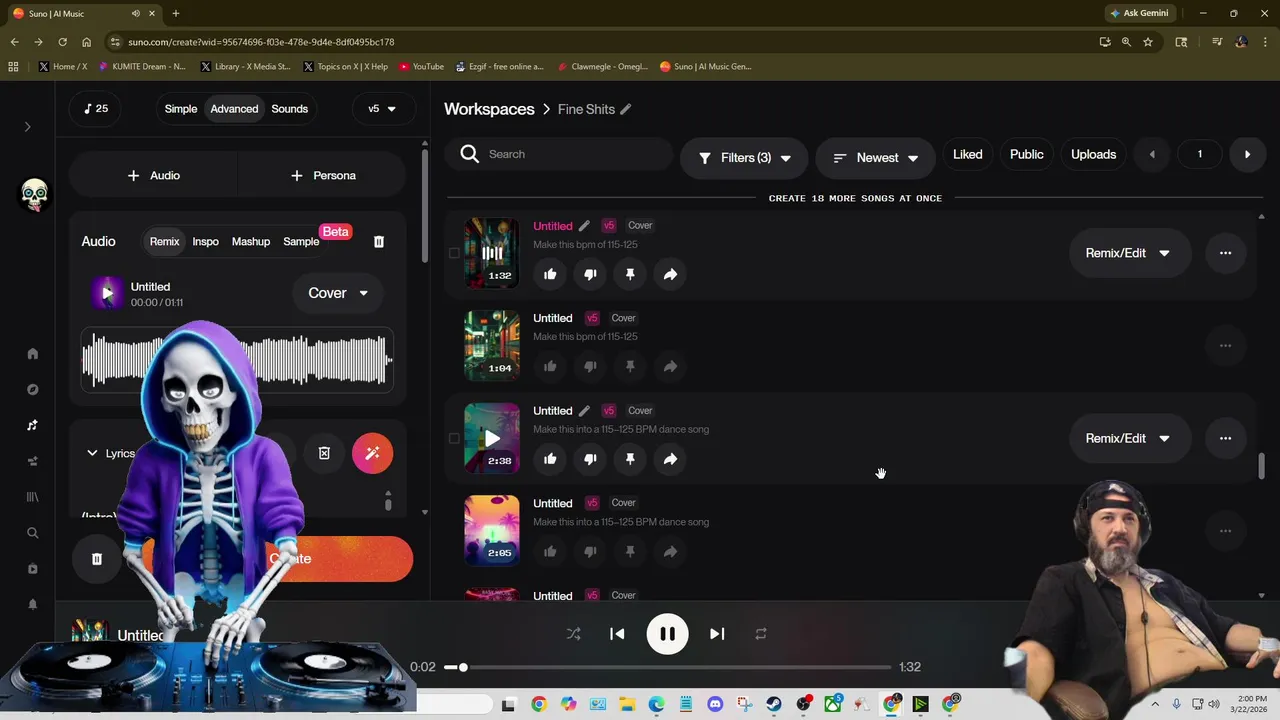Select the Sample audio tab
The height and width of the screenshot is (720, 1280).
pyautogui.click(x=301, y=242)
